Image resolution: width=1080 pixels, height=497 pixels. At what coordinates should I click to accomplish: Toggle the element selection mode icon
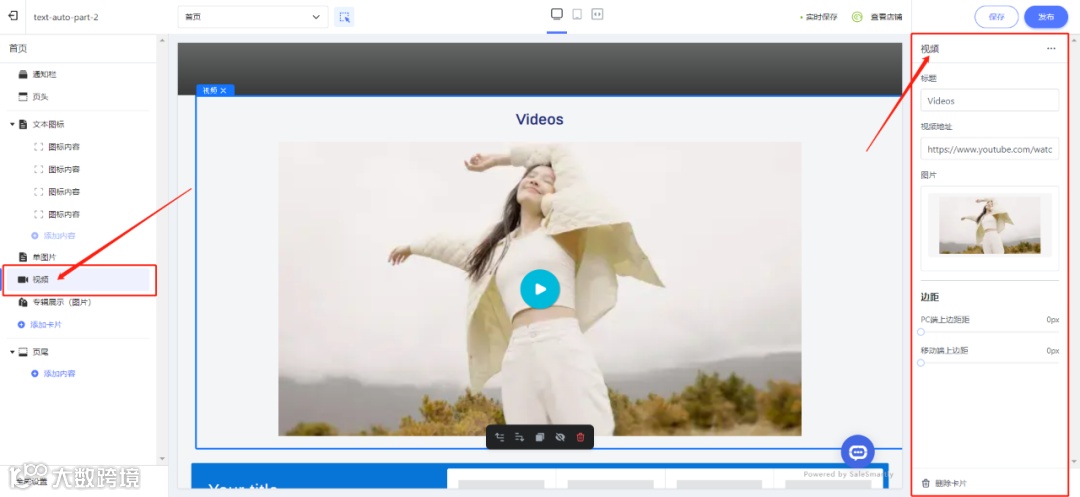344,17
